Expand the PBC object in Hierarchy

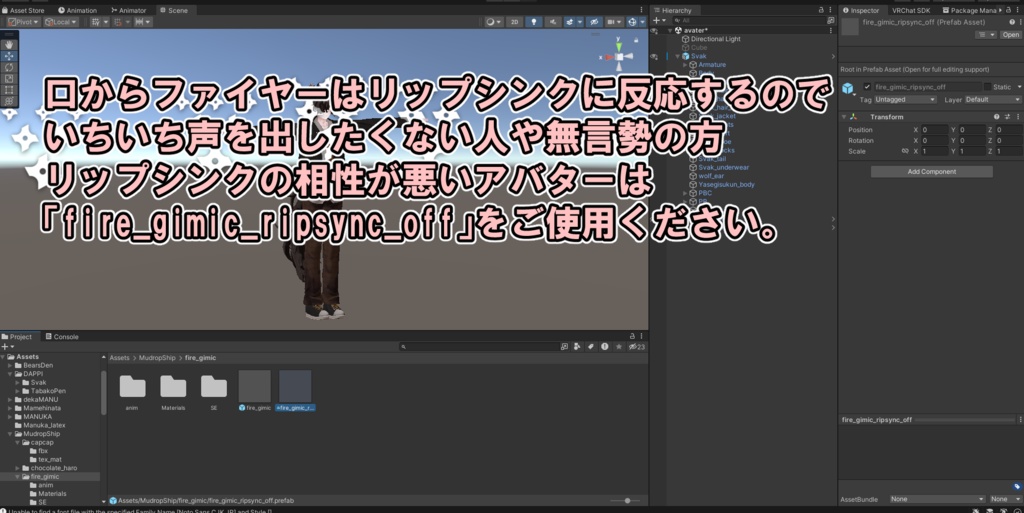(x=685, y=193)
